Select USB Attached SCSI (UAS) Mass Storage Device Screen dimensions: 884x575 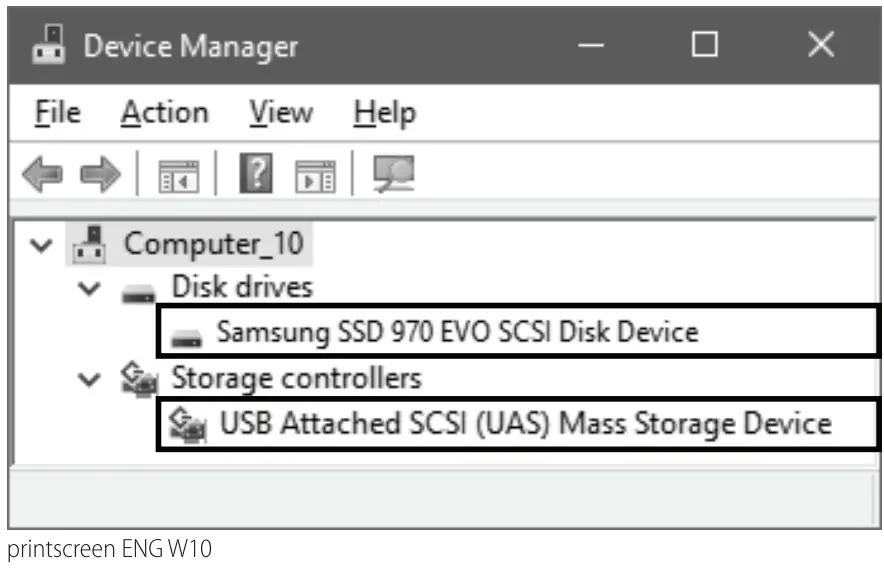pyautogui.click(x=525, y=424)
